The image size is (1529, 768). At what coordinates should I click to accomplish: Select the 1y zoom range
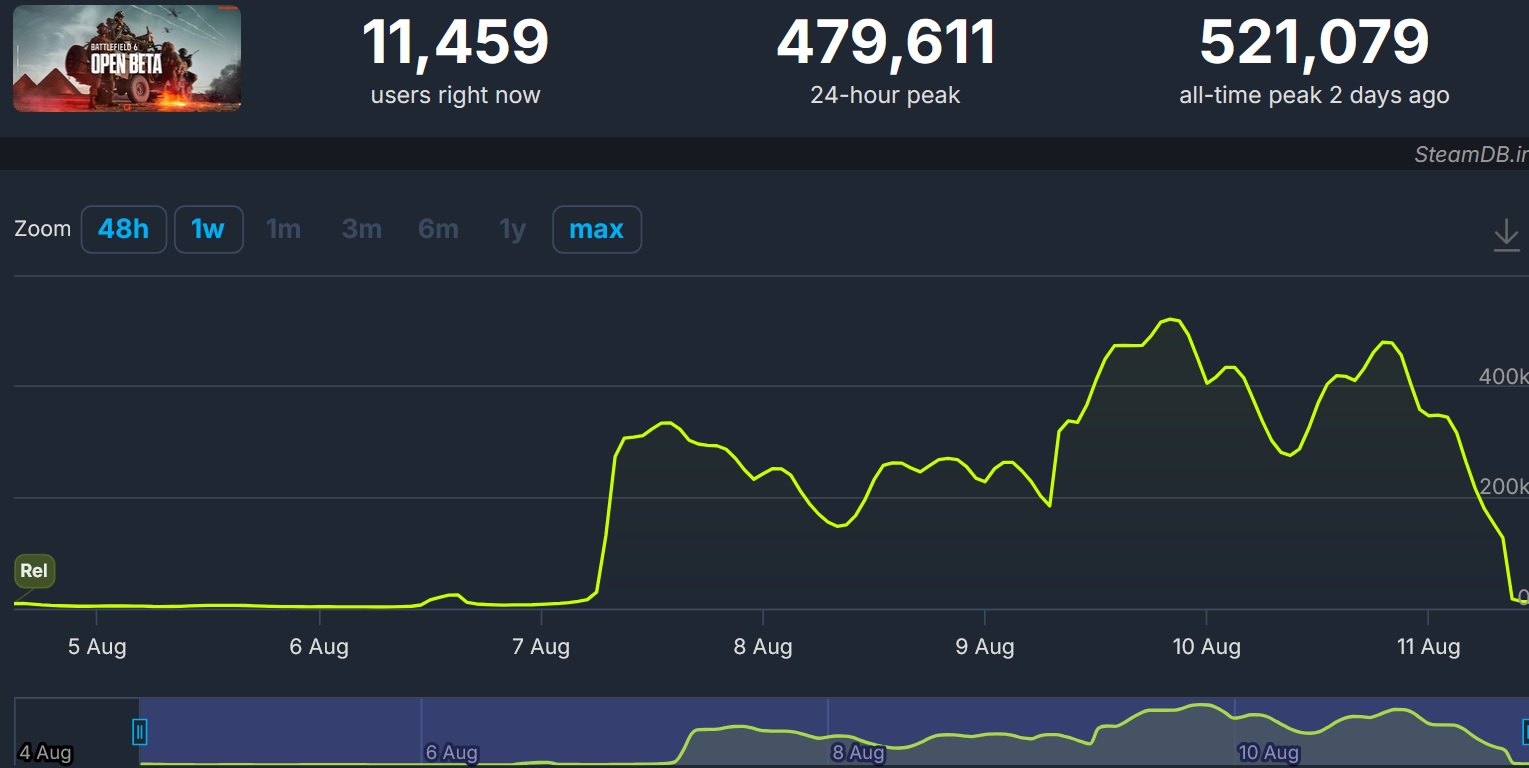click(x=513, y=229)
